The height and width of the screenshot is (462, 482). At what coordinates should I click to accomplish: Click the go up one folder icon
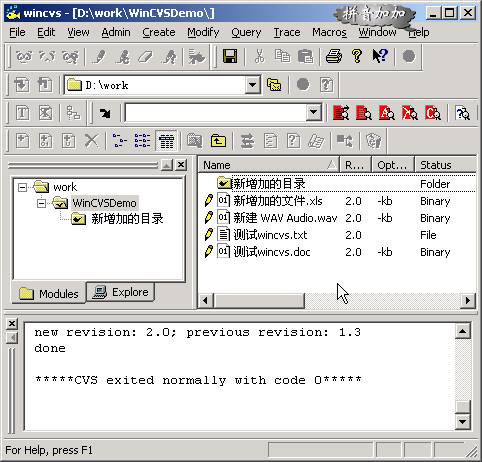[x=218, y=141]
